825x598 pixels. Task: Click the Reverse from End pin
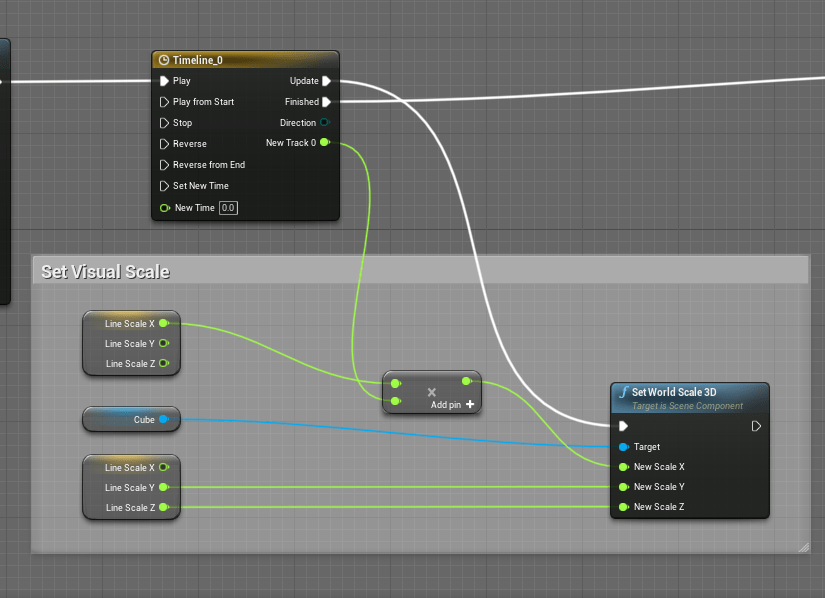[165, 165]
